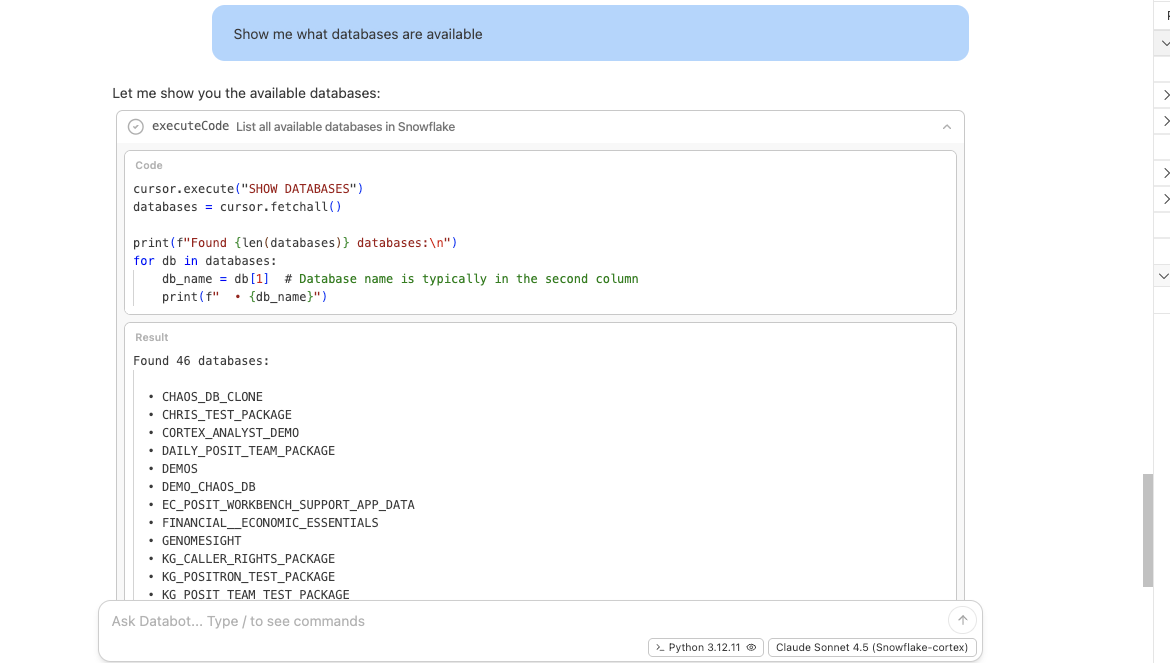This screenshot has width=1170, height=663.
Task: Send message with the up-arrow button
Action: 962,620
